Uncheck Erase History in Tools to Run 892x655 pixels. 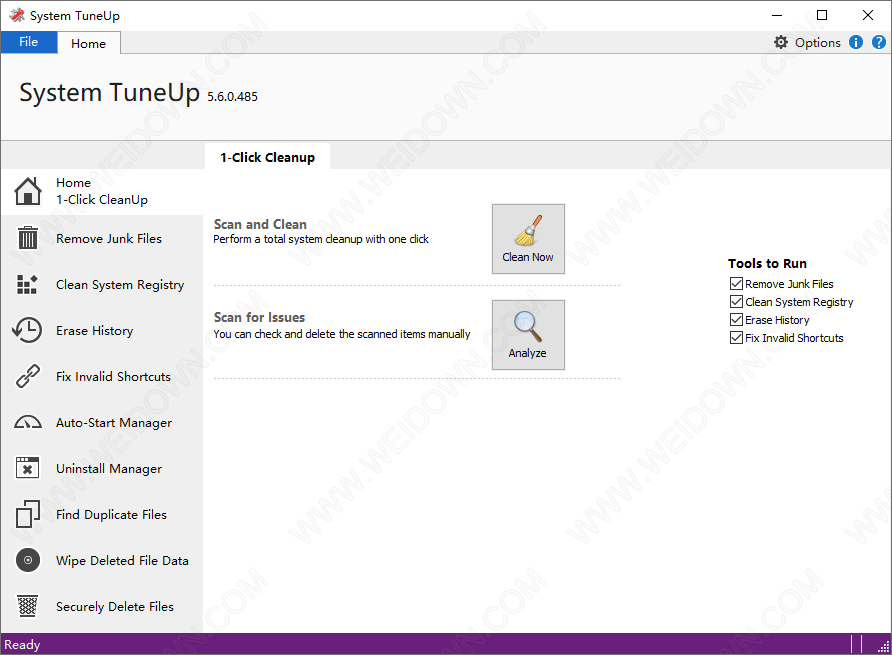tap(736, 320)
